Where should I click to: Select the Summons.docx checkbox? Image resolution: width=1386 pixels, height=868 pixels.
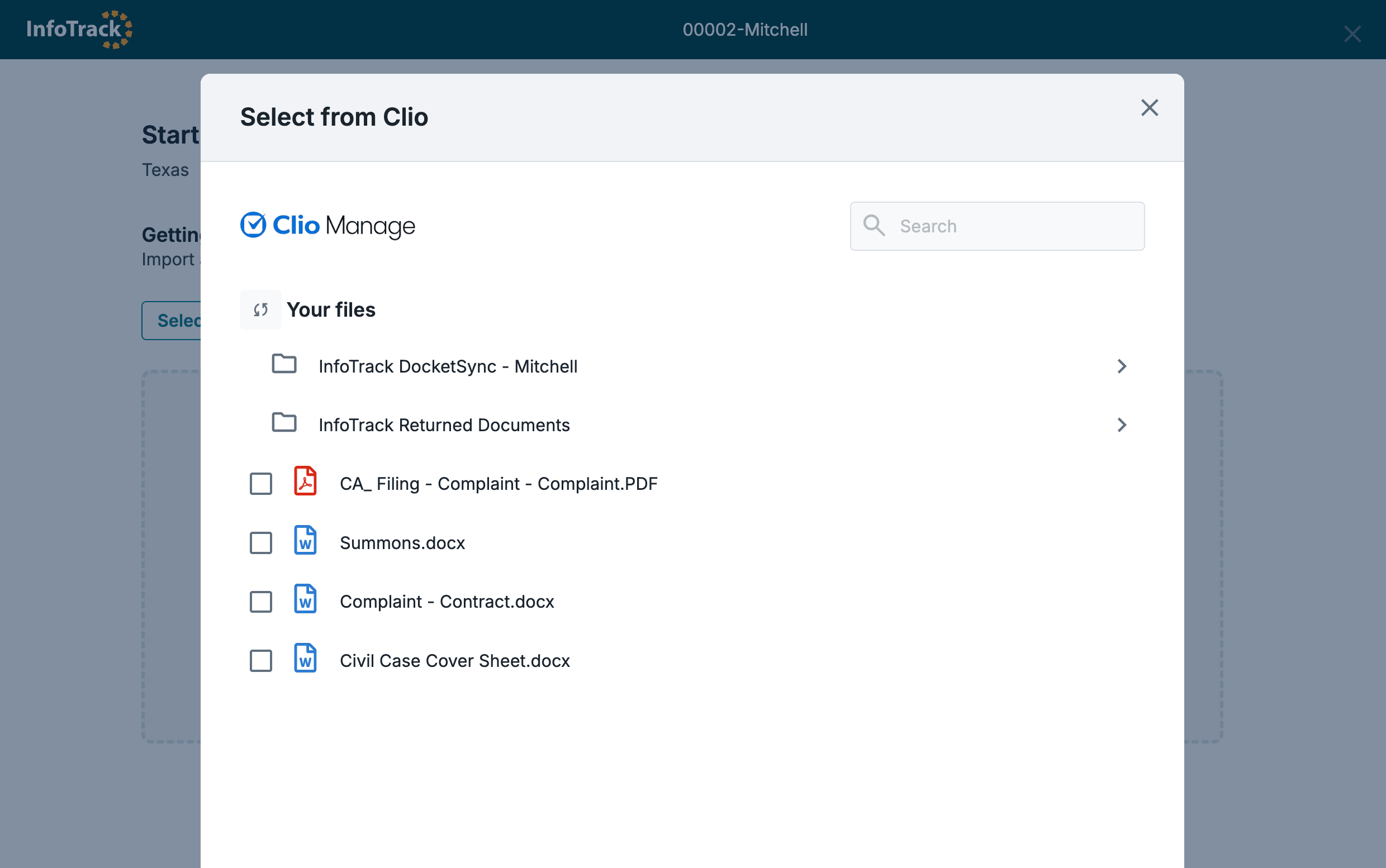point(261,543)
